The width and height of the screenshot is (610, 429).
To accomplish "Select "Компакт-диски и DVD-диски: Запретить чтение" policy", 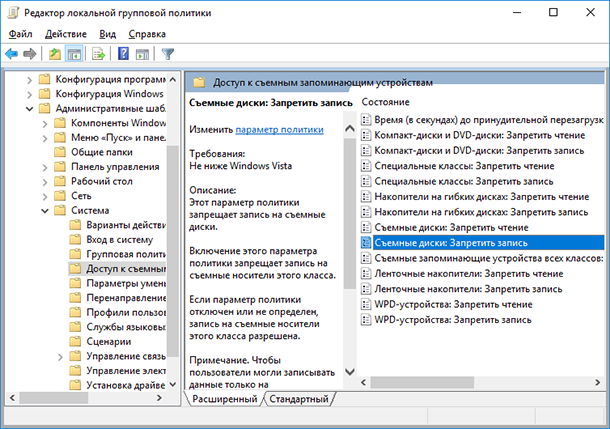I will click(x=479, y=135).
